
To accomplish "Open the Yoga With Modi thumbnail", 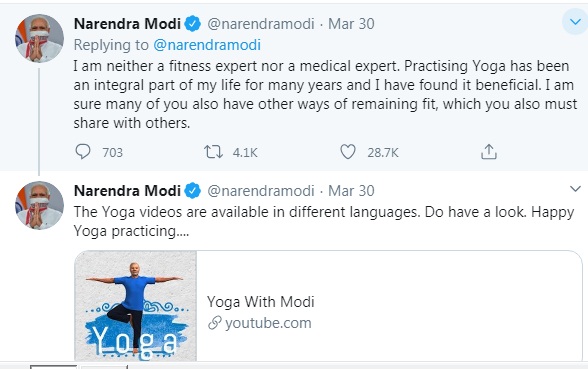I will (x=136, y=306).
